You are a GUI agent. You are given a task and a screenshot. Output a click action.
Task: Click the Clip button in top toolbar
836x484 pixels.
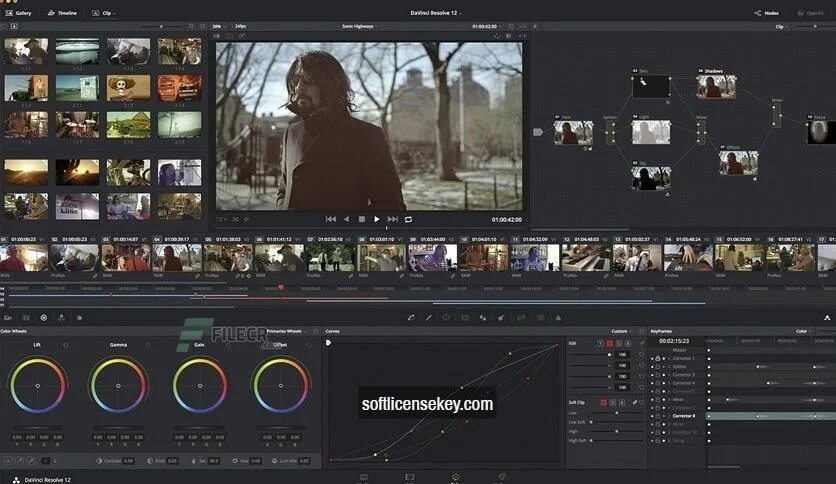click(x=103, y=13)
